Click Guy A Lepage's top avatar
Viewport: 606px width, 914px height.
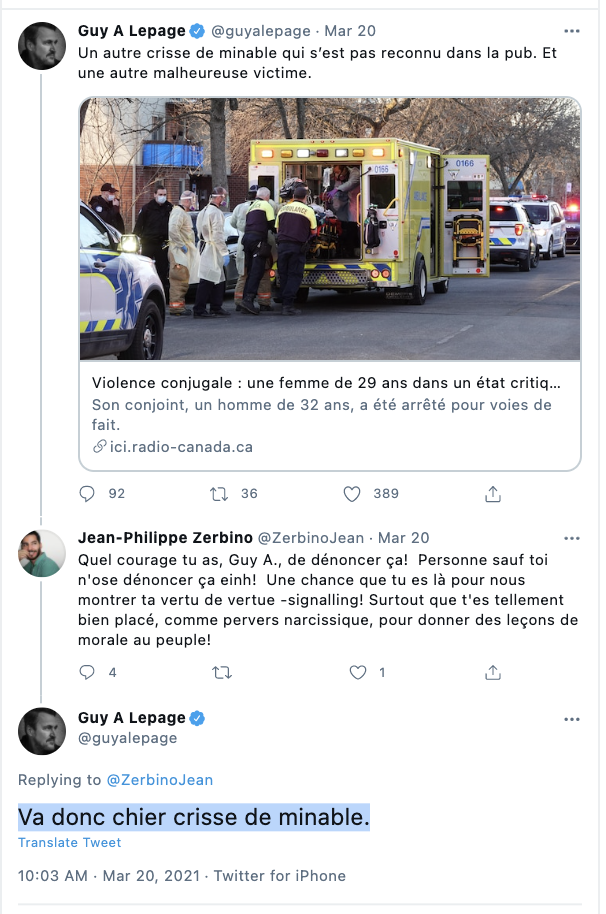tap(42, 46)
